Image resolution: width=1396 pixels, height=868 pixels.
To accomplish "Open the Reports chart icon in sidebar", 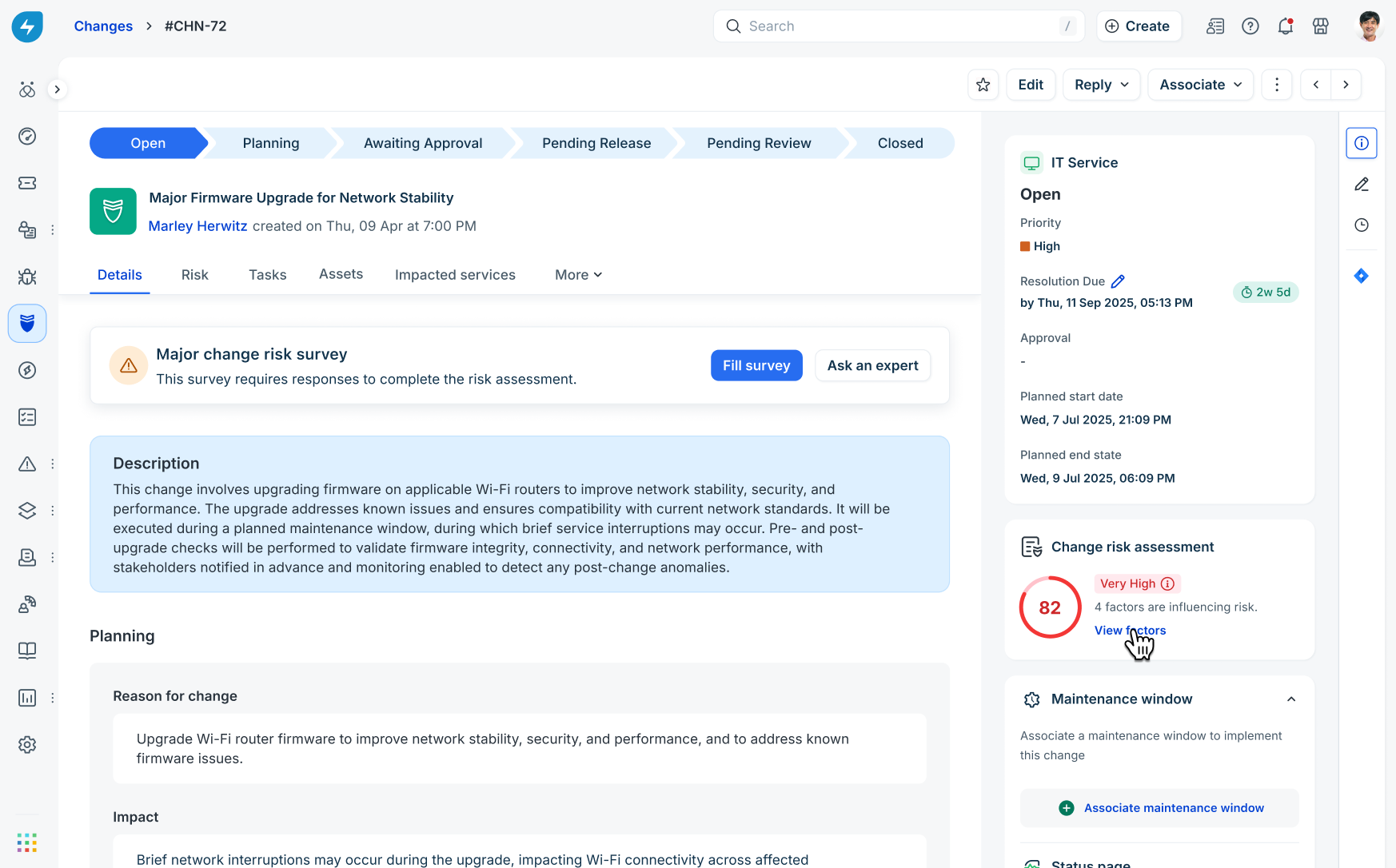I will 27,698.
